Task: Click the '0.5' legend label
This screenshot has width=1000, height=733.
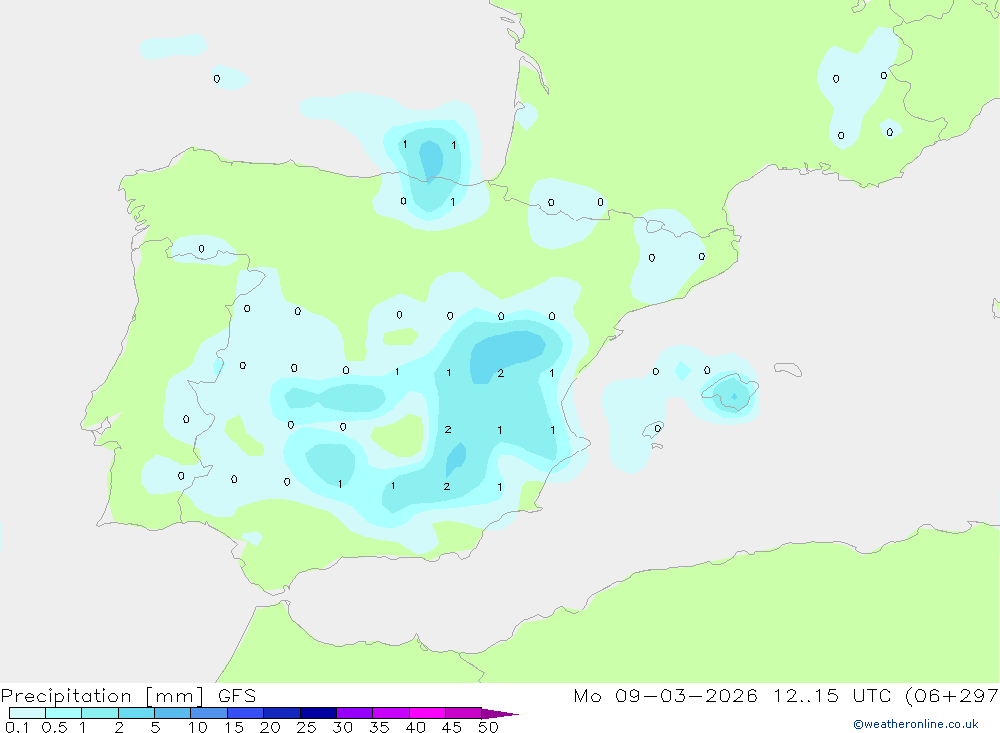Action: [x=54, y=727]
